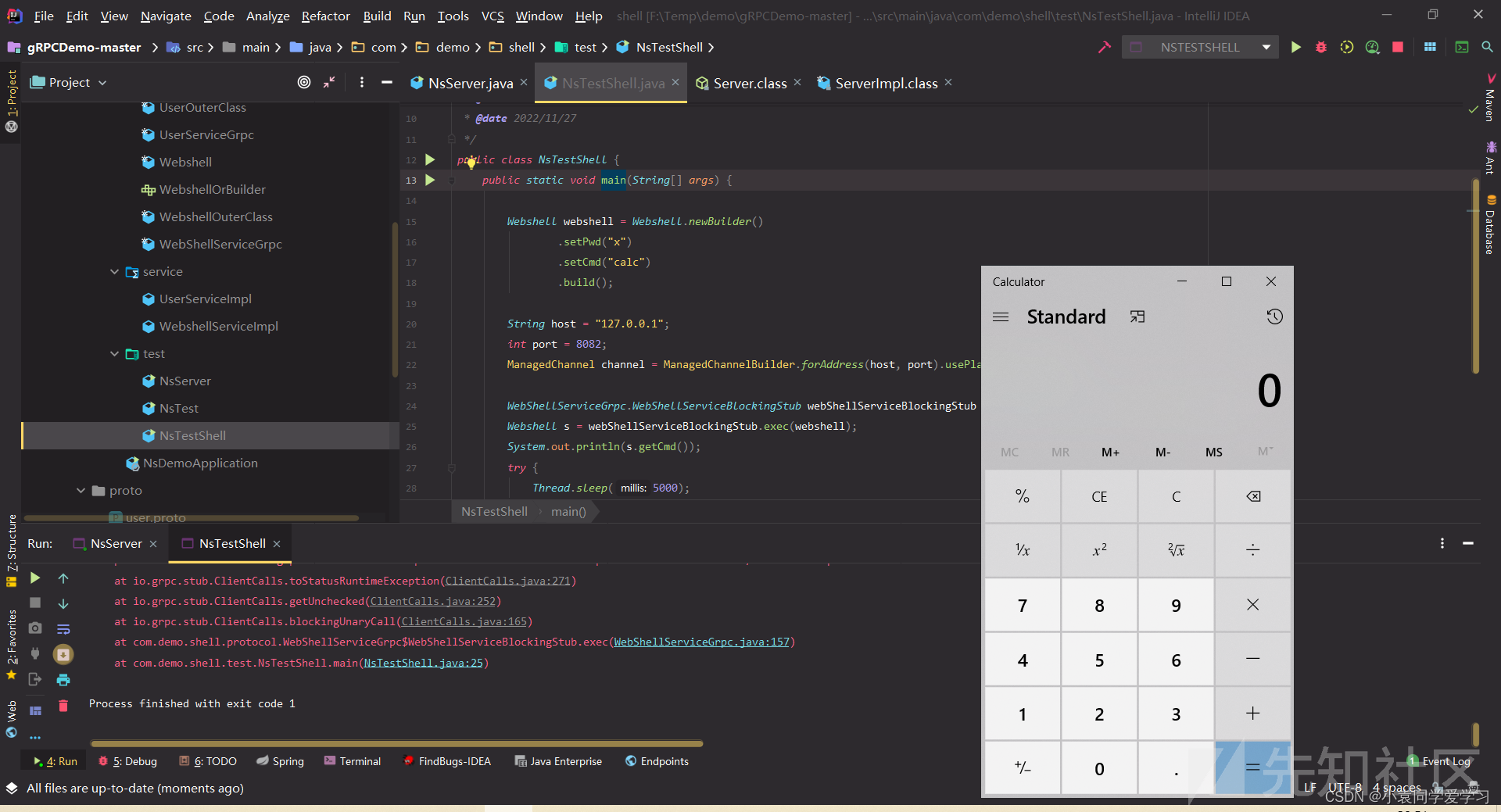Open the NsTestShell.java:25 link
The height and width of the screenshot is (812, 1501).
pyautogui.click(x=423, y=663)
